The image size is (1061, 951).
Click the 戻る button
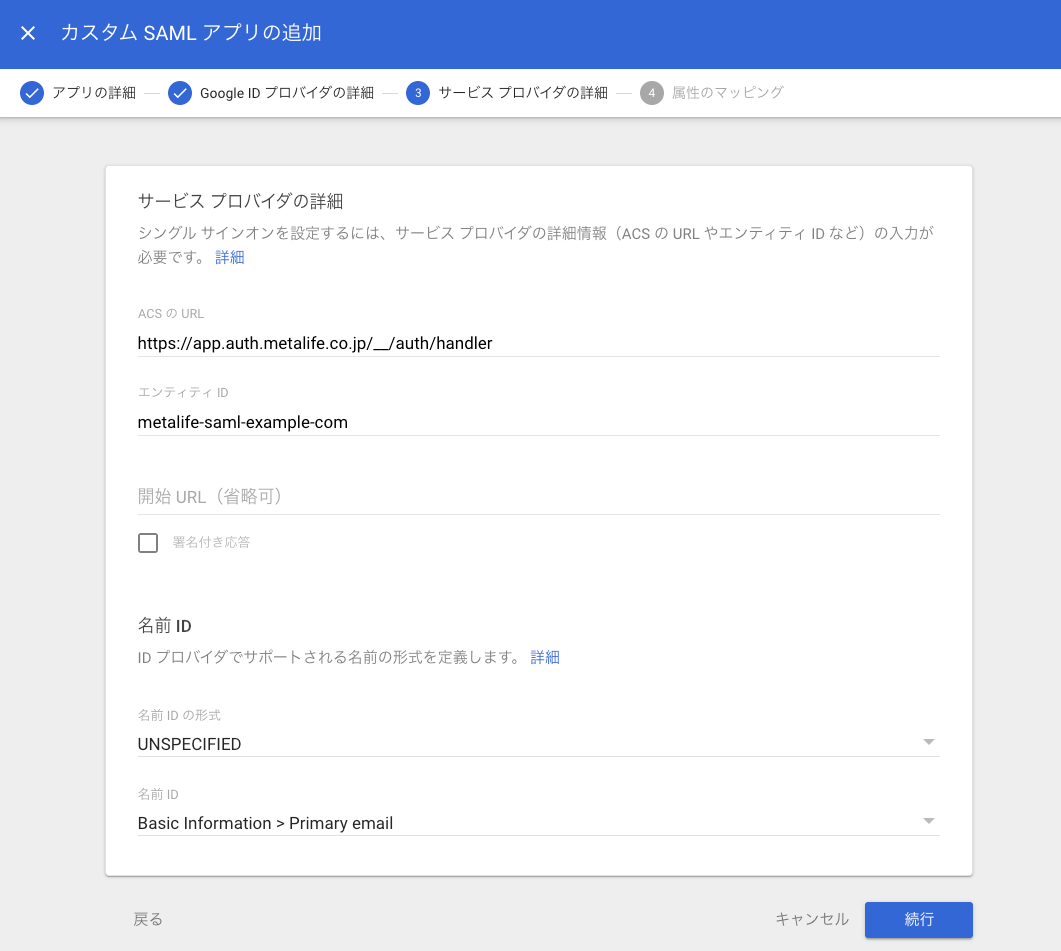(148, 919)
